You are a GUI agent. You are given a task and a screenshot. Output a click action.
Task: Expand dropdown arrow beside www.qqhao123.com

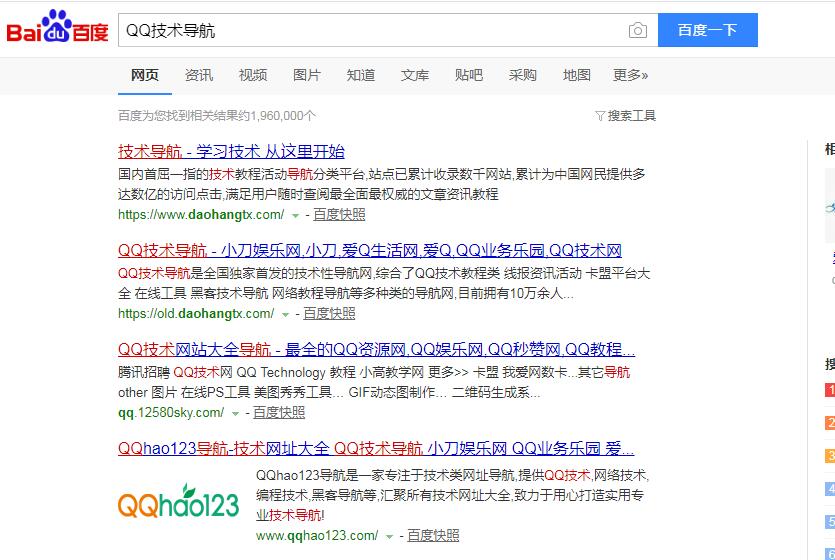coord(389,537)
